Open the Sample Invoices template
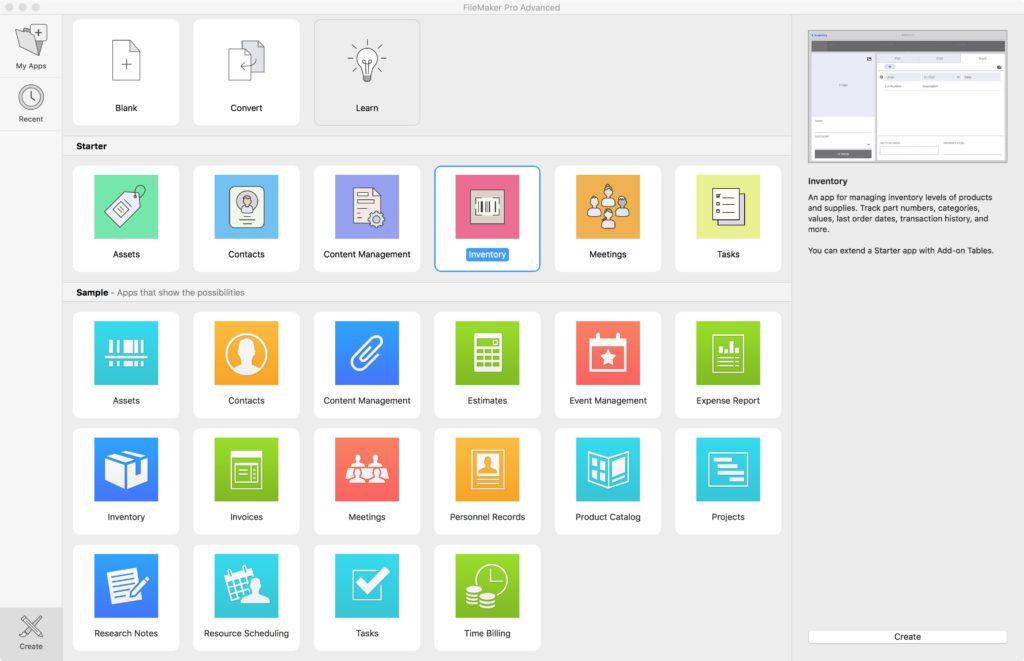Screen dimensions: 1024x661 pos(246,480)
